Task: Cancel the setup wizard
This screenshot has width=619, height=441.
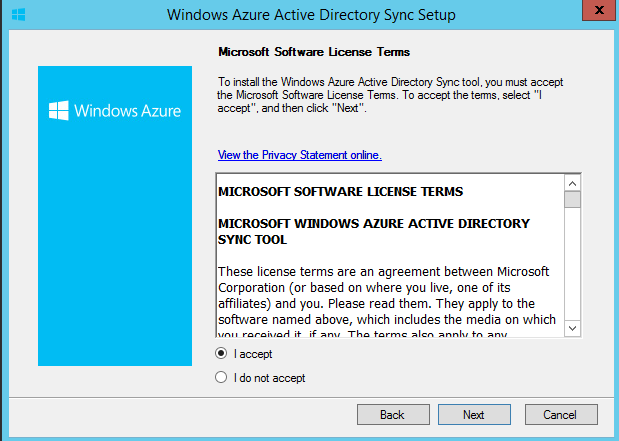Action: 561,415
